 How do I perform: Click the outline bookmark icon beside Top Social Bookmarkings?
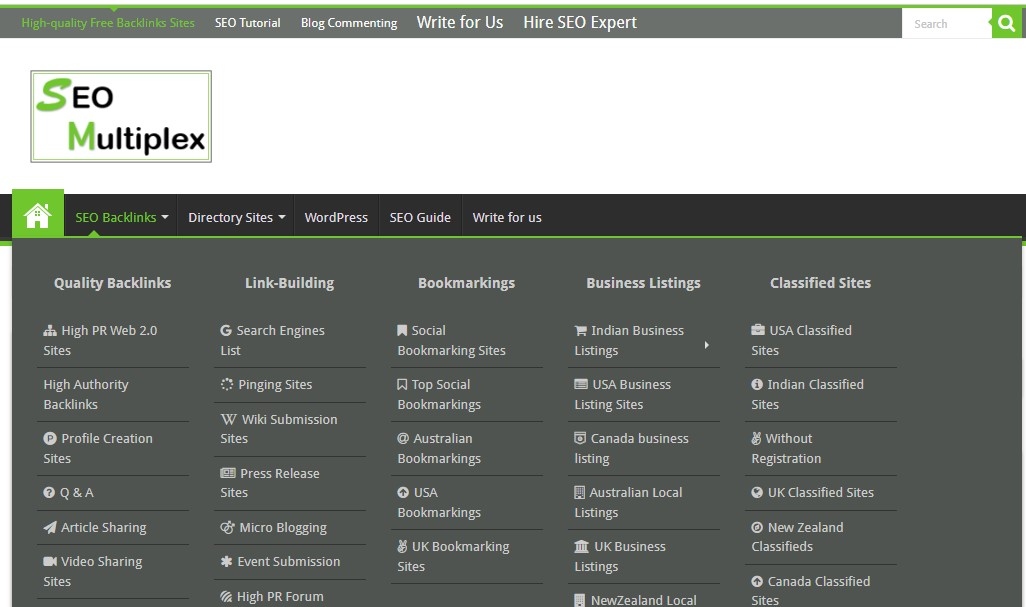coord(402,385)
